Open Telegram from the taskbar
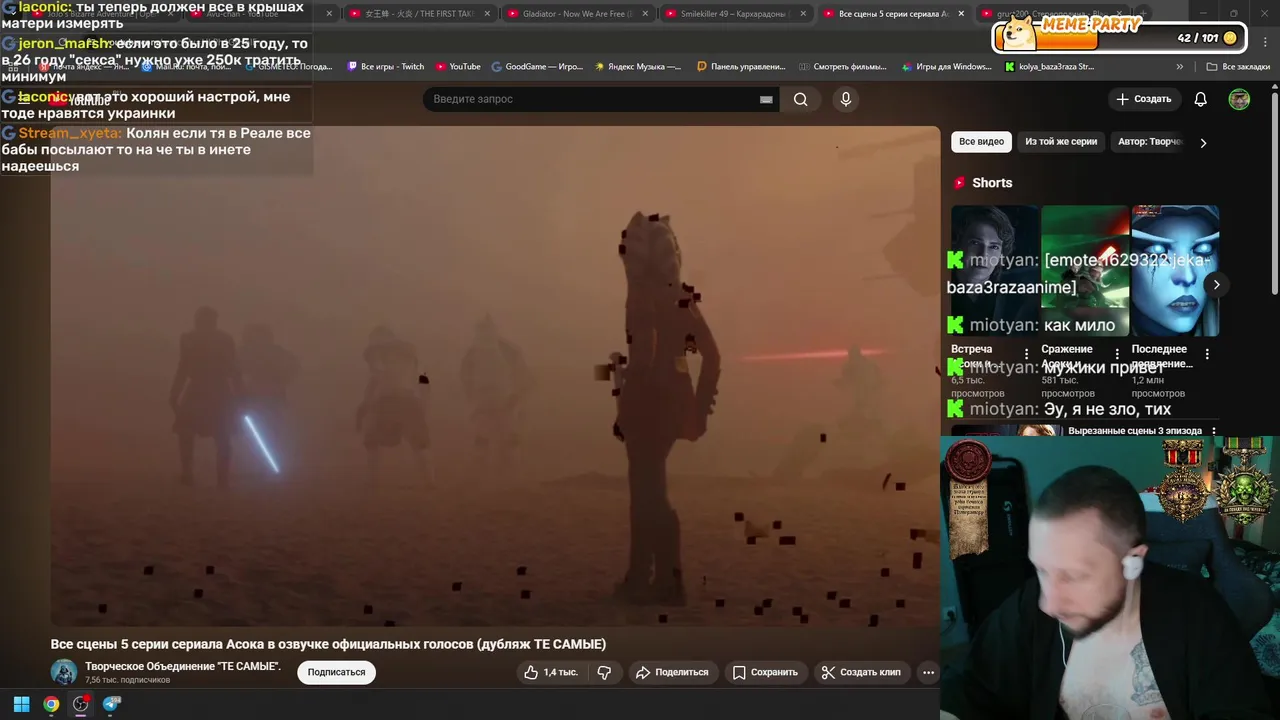The height and width of the screenshot is (720, 1280). click(111, 704)
